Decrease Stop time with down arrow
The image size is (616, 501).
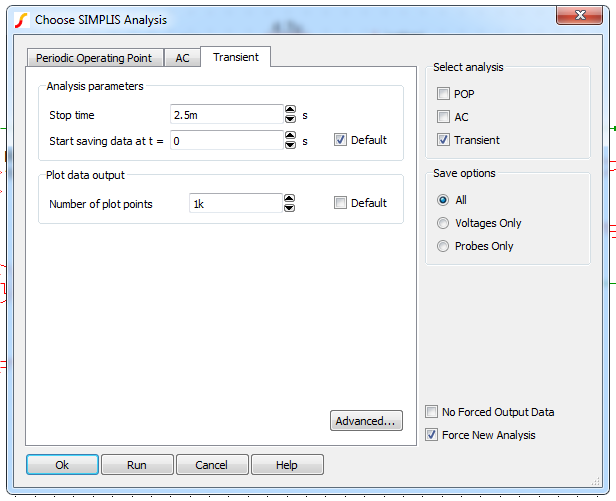pos(290,120)
